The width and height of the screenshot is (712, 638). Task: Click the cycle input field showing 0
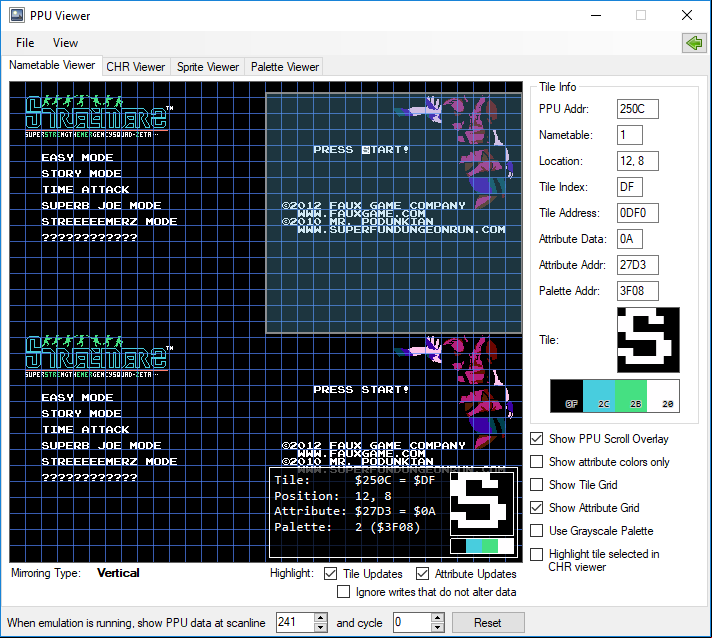[x=412, y=622]
